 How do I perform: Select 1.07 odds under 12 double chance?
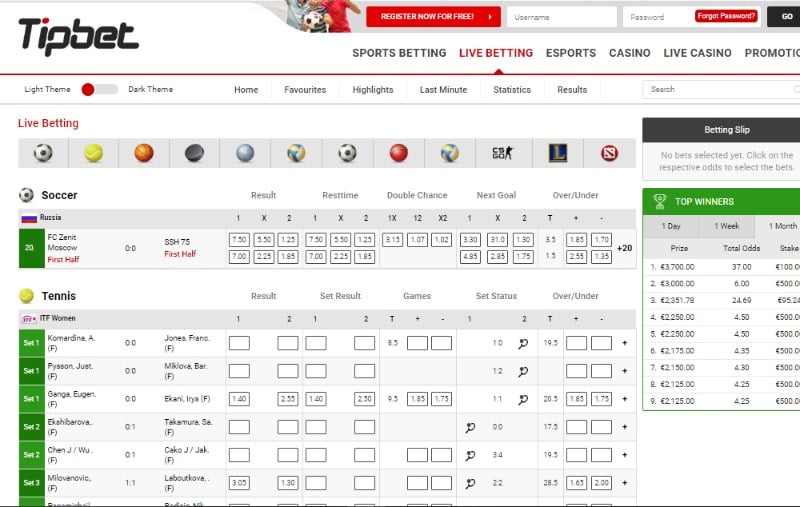417,240
